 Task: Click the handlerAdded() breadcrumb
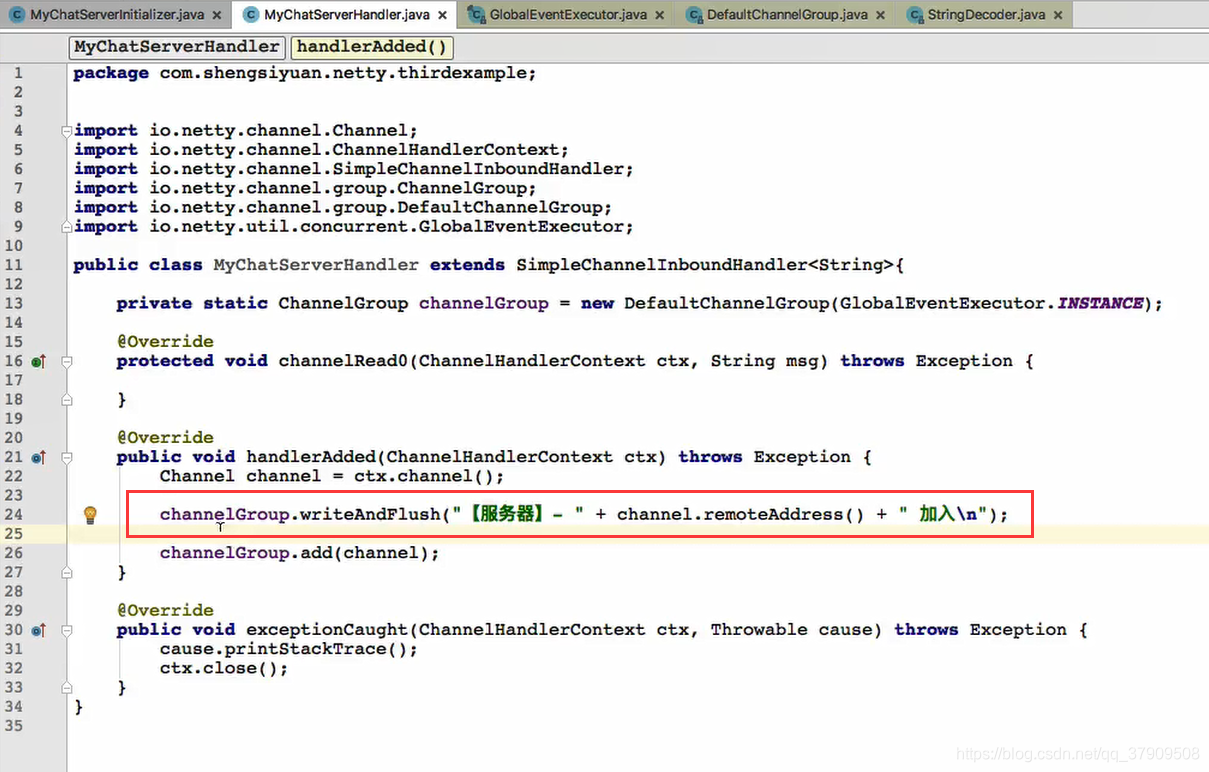tap(371, 47)
